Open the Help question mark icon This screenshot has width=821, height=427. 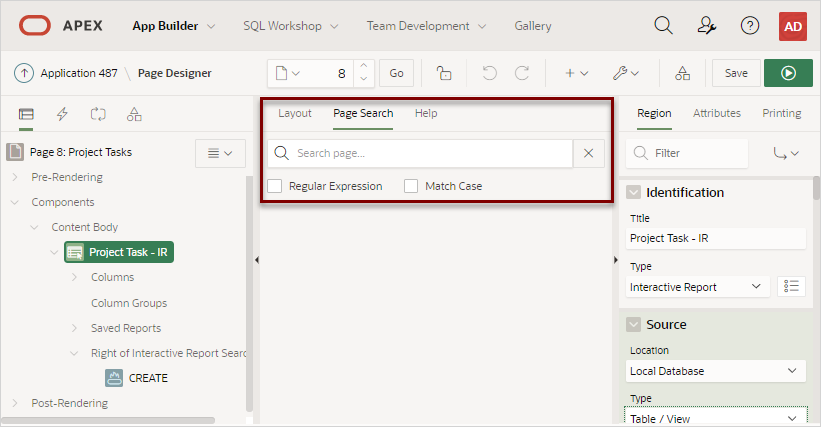point(750,26)
